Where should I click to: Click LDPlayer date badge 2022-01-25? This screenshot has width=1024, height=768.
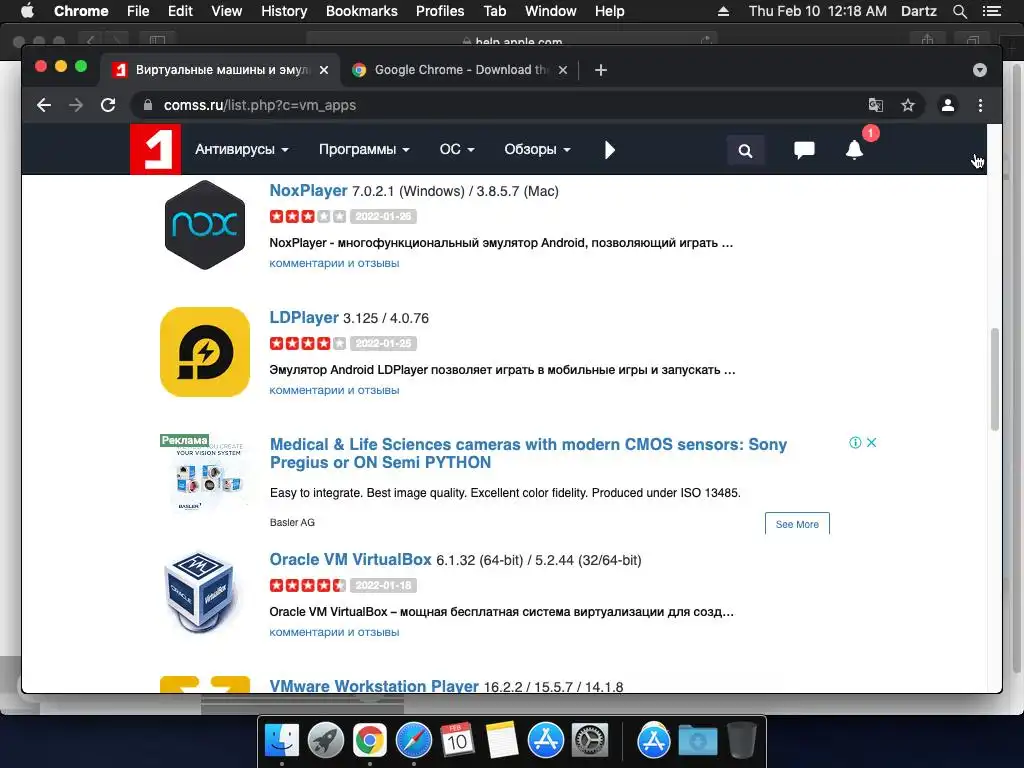pos(383,344)
